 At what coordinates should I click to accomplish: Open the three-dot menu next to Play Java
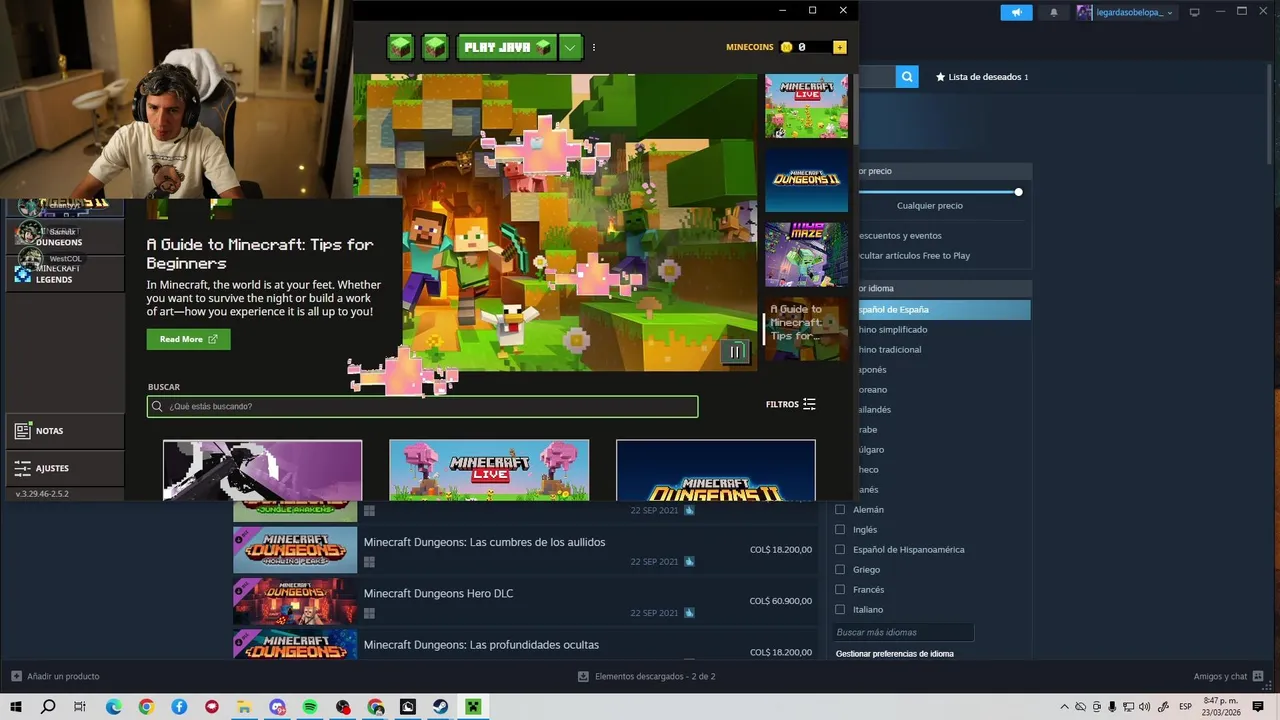point(594,47)
